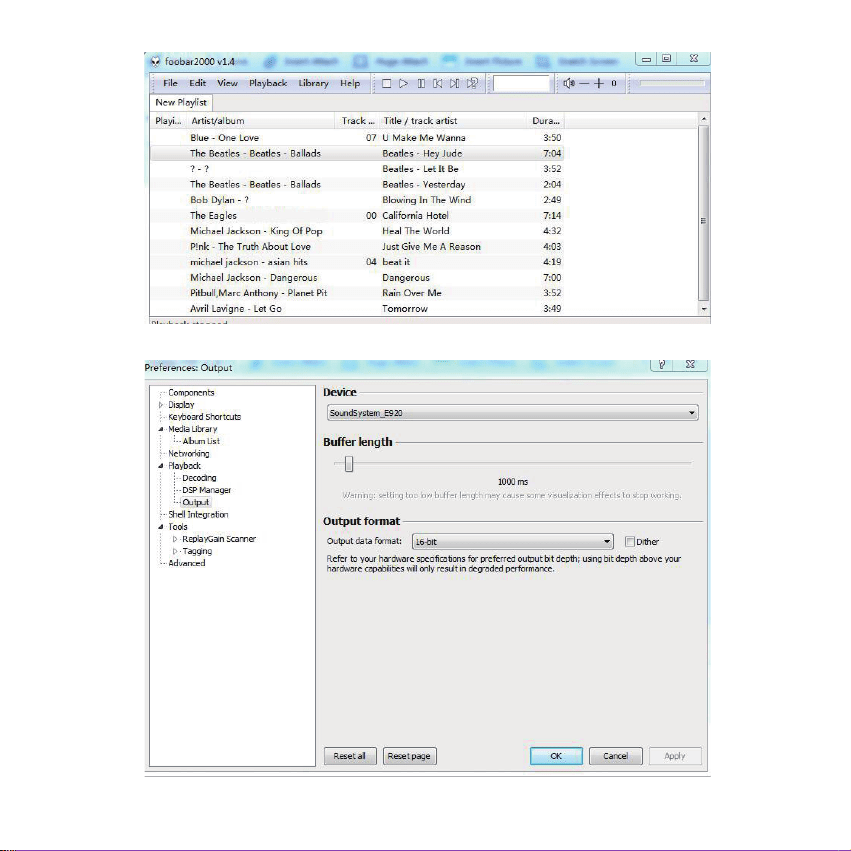Click the Previous track icon

point(437,84)
